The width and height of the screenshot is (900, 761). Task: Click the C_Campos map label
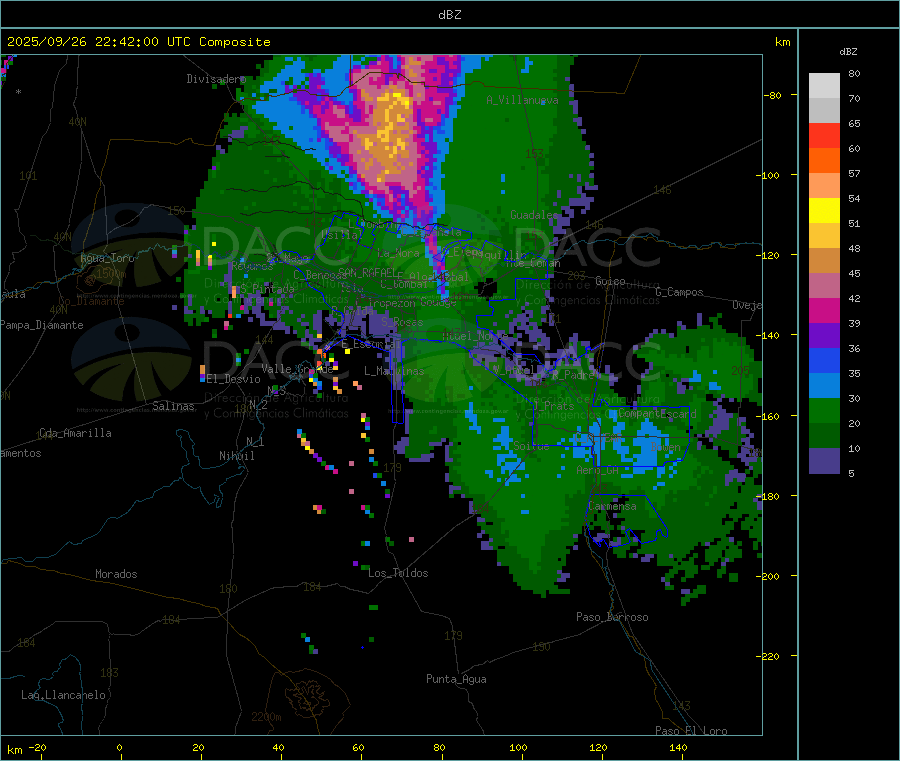[x=679, y=292]
